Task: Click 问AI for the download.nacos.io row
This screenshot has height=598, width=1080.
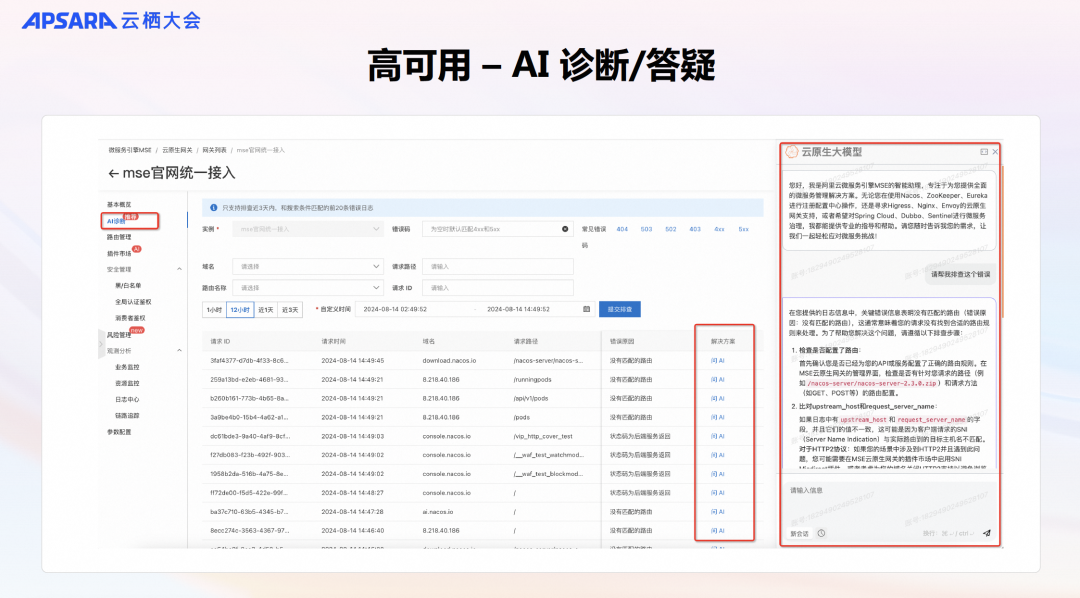Action: (x=718, y=360)
